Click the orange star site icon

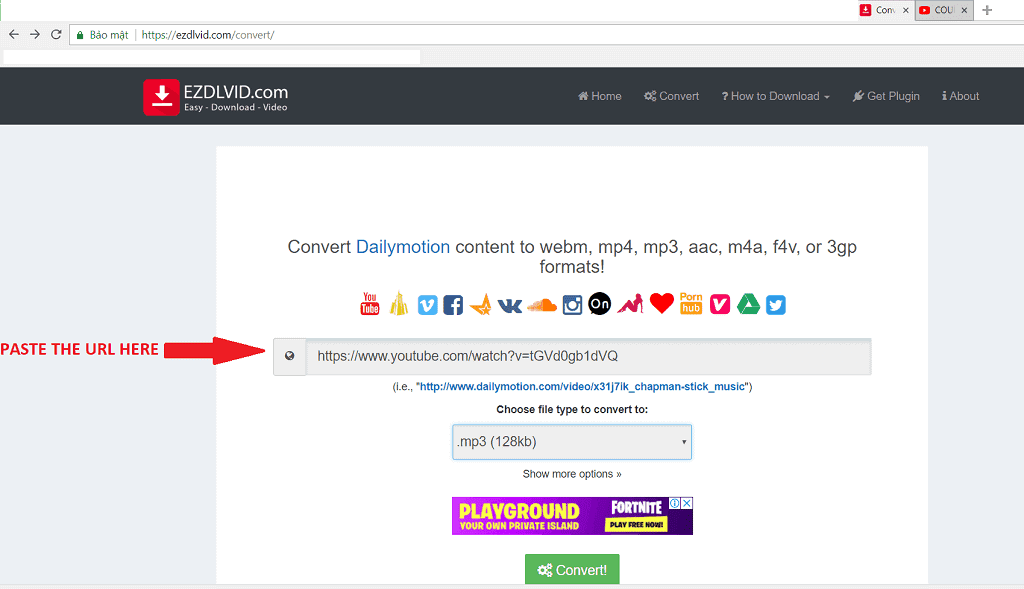[481, 304]
